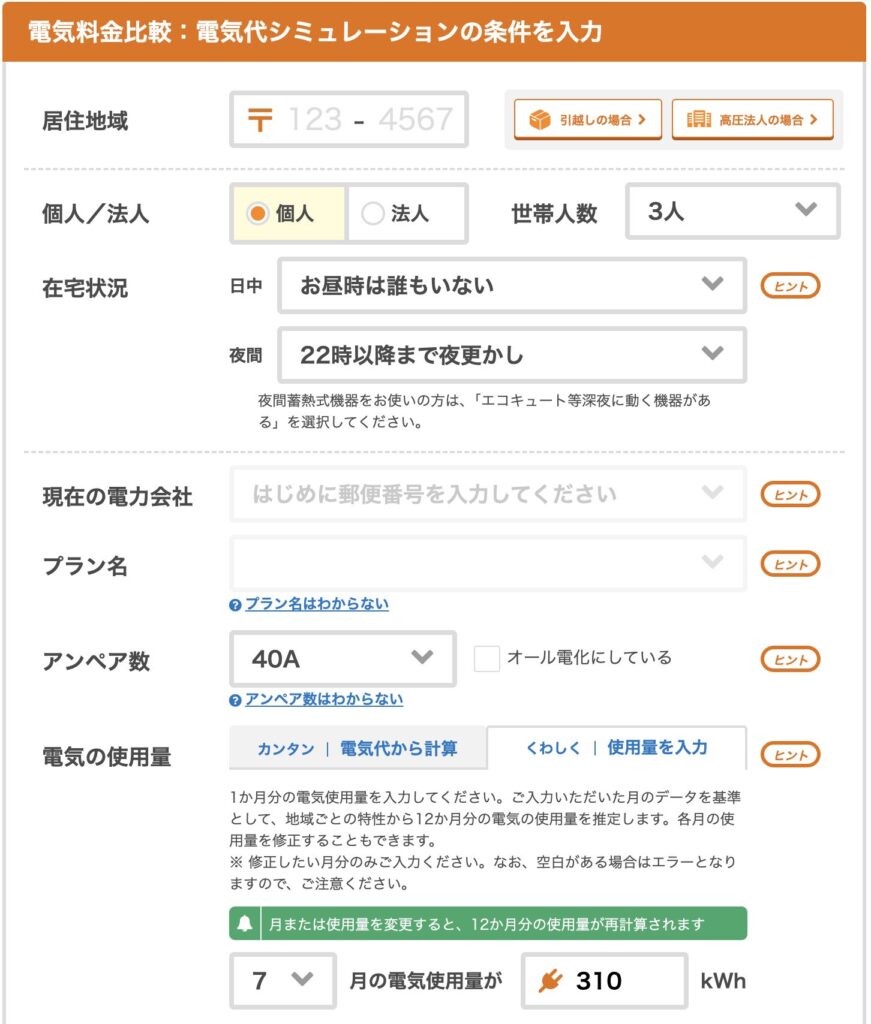The width and height of the screenshot is (871, 1024).
Task: Switch to カンタン 電気代から計算 tab
Action: [x=357, y=748]
